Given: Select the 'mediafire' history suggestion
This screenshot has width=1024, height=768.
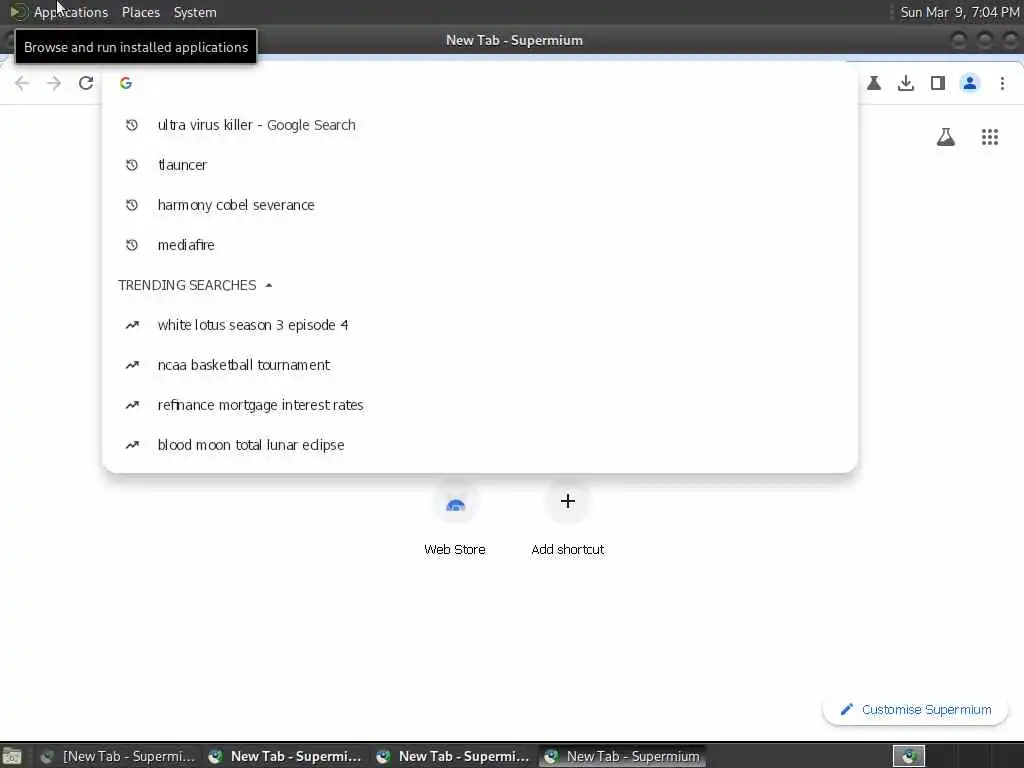Looking at the screenshot, I should pos(480,245).
